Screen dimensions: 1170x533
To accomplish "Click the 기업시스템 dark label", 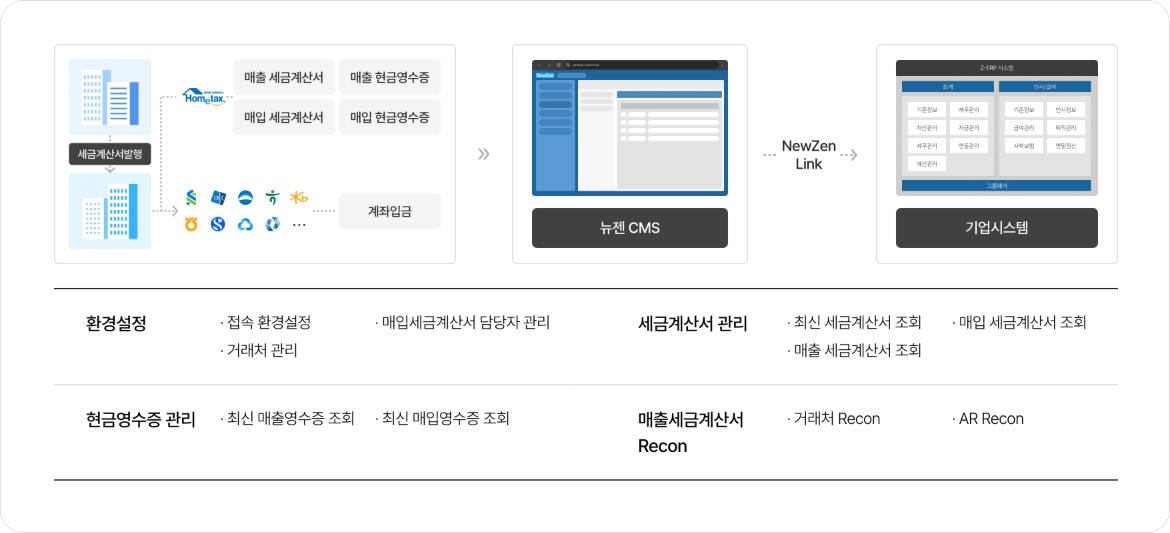I will click(997, 228).
